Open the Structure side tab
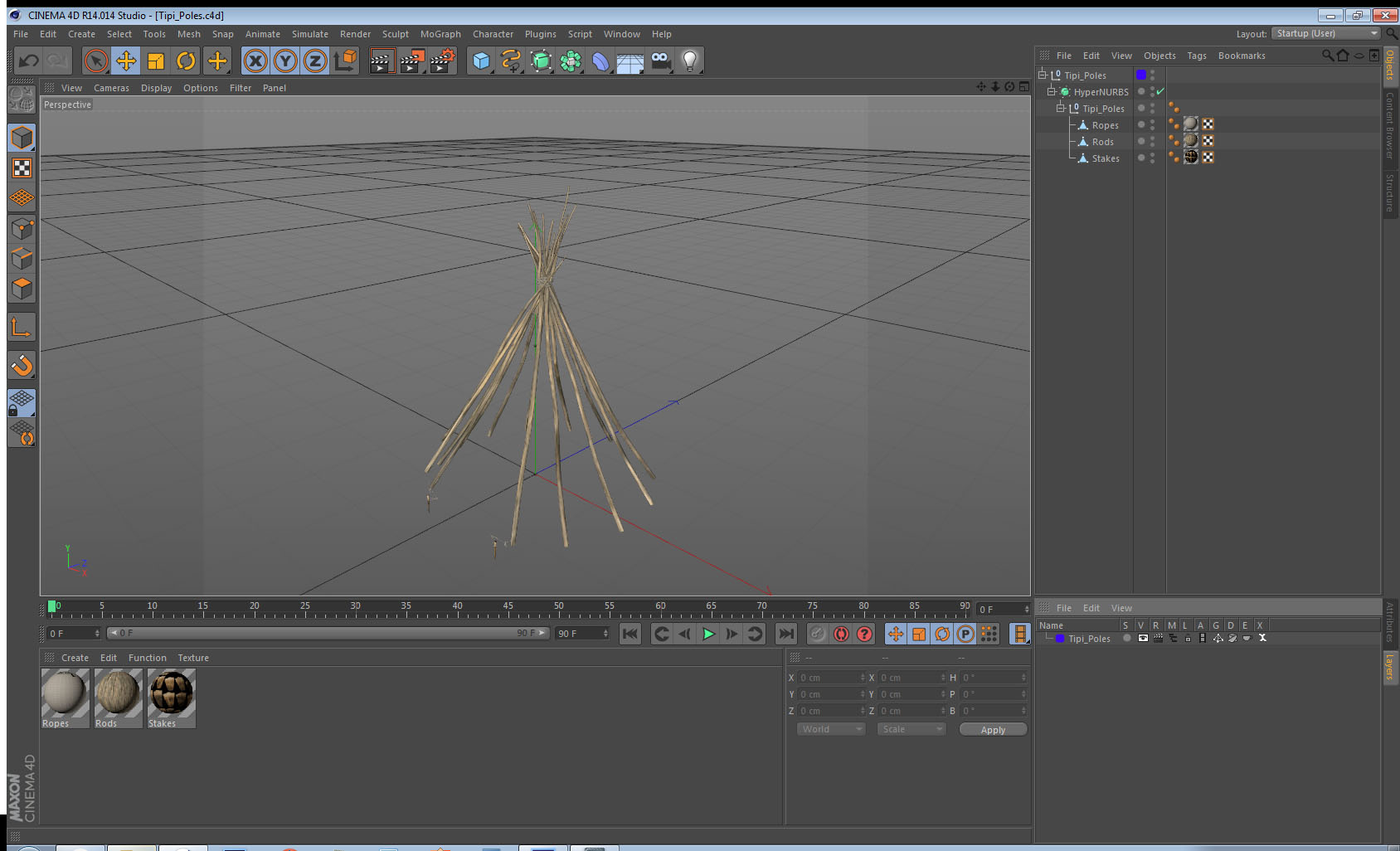 point(1390,192)
